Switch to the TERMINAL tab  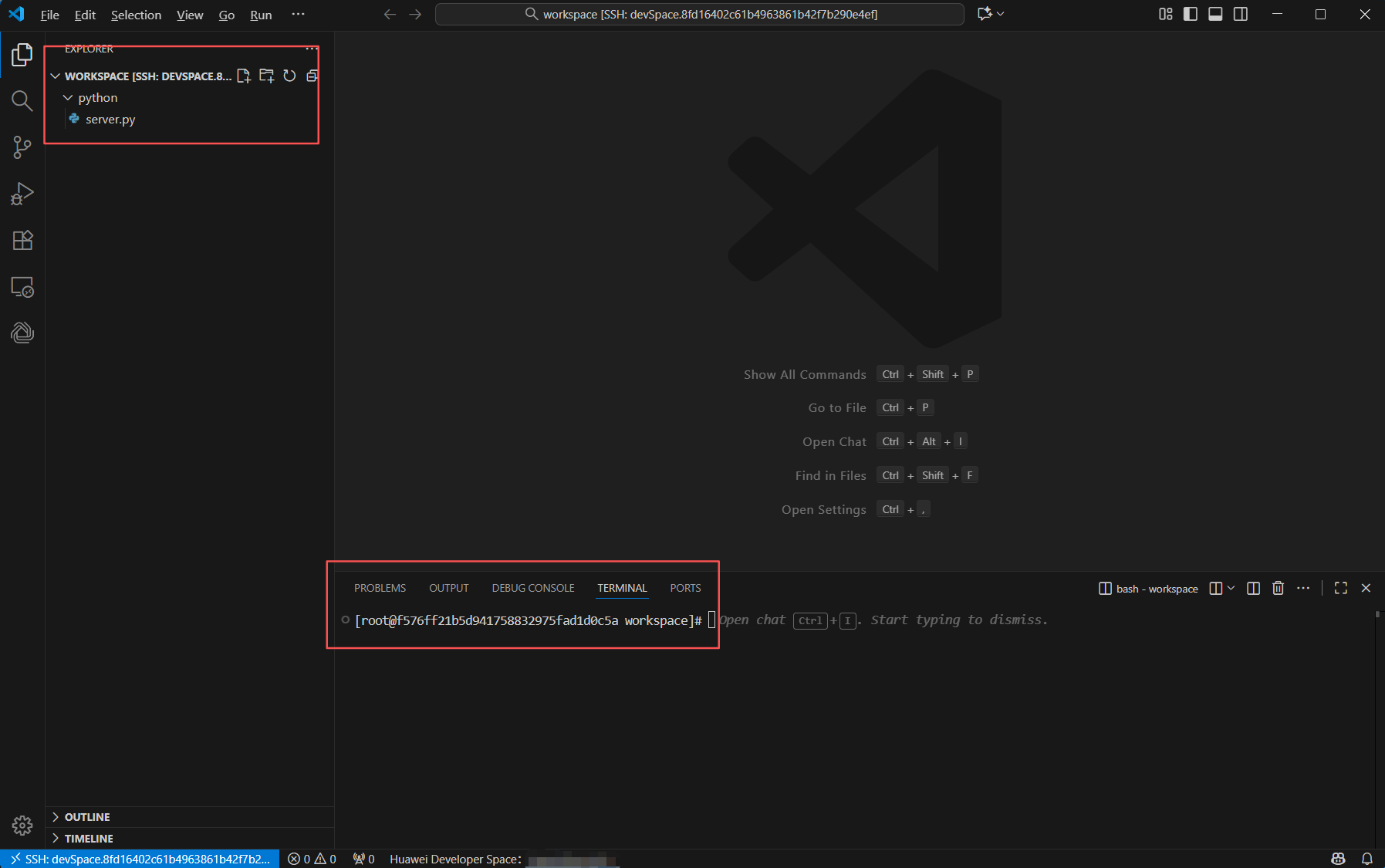point(622,588)
